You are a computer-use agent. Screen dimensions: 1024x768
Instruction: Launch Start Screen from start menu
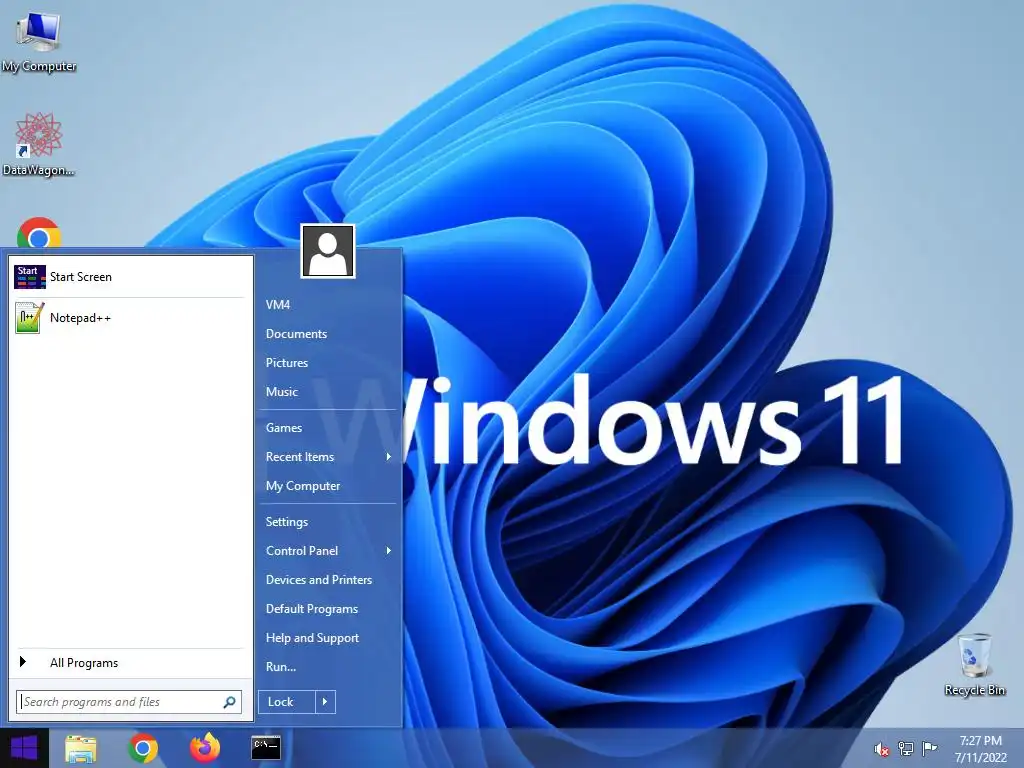coord(129,277)
